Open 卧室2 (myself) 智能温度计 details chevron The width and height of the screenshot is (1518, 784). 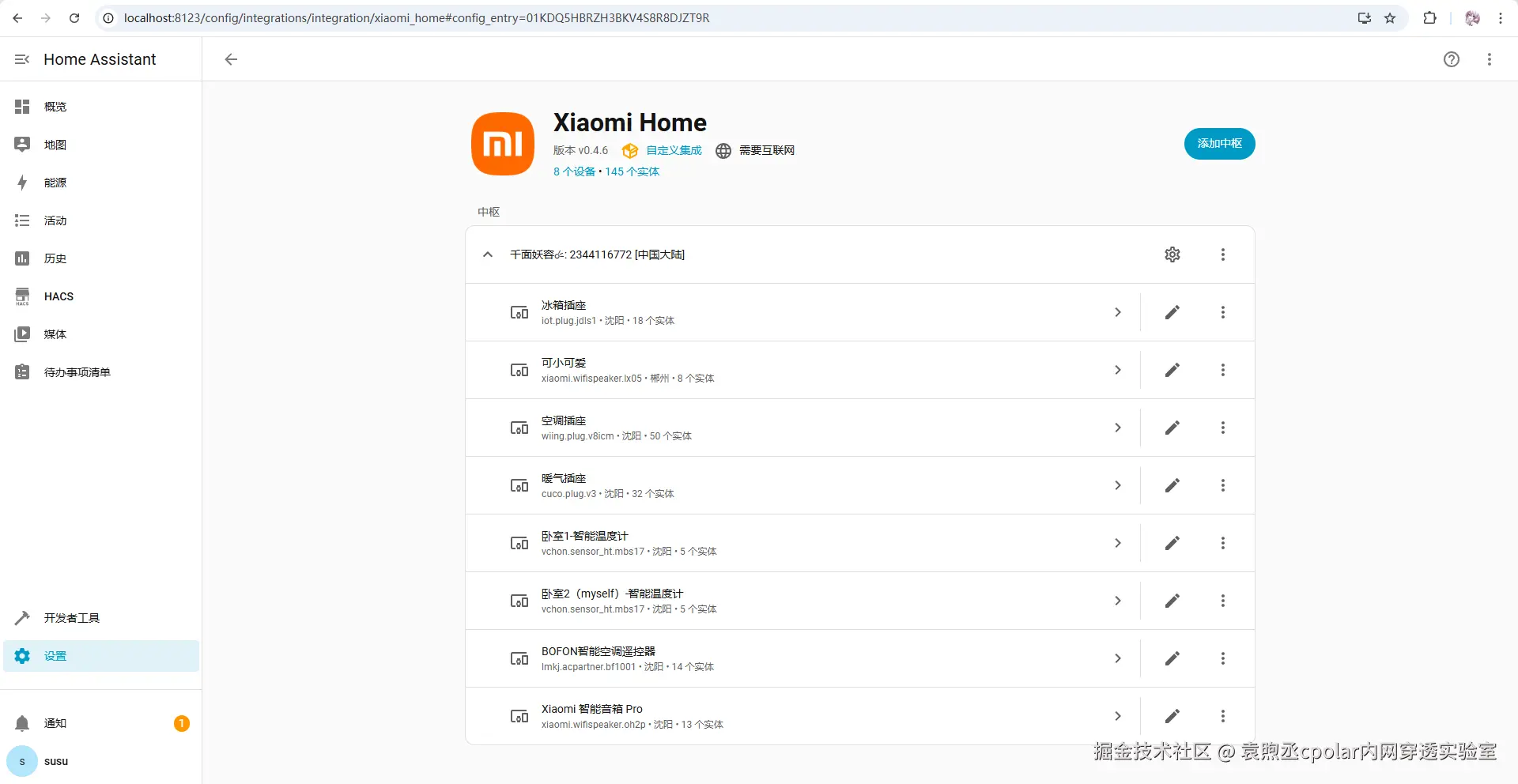[x=1118, y=601]
